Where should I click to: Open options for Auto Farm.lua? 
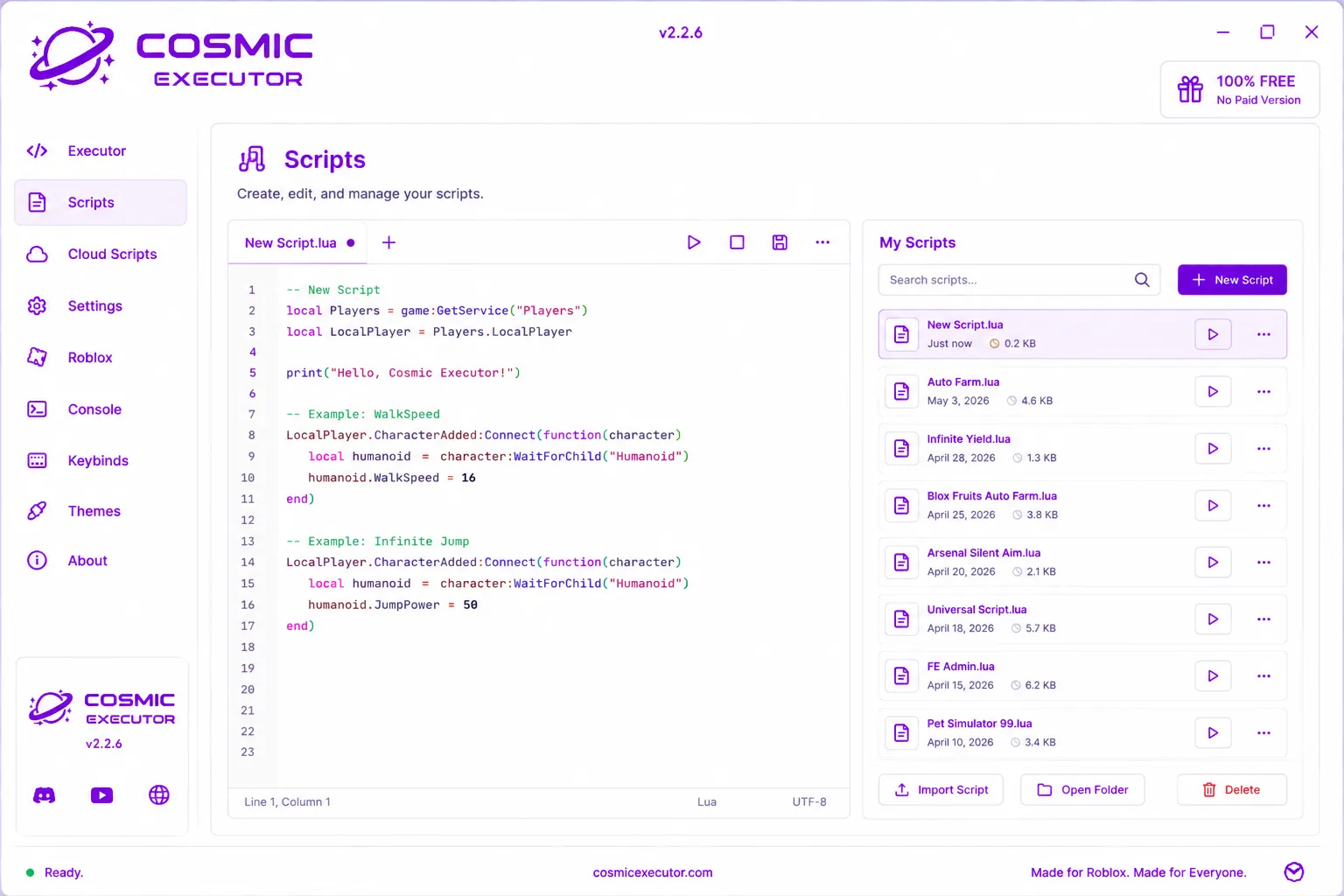(1263, 391)
